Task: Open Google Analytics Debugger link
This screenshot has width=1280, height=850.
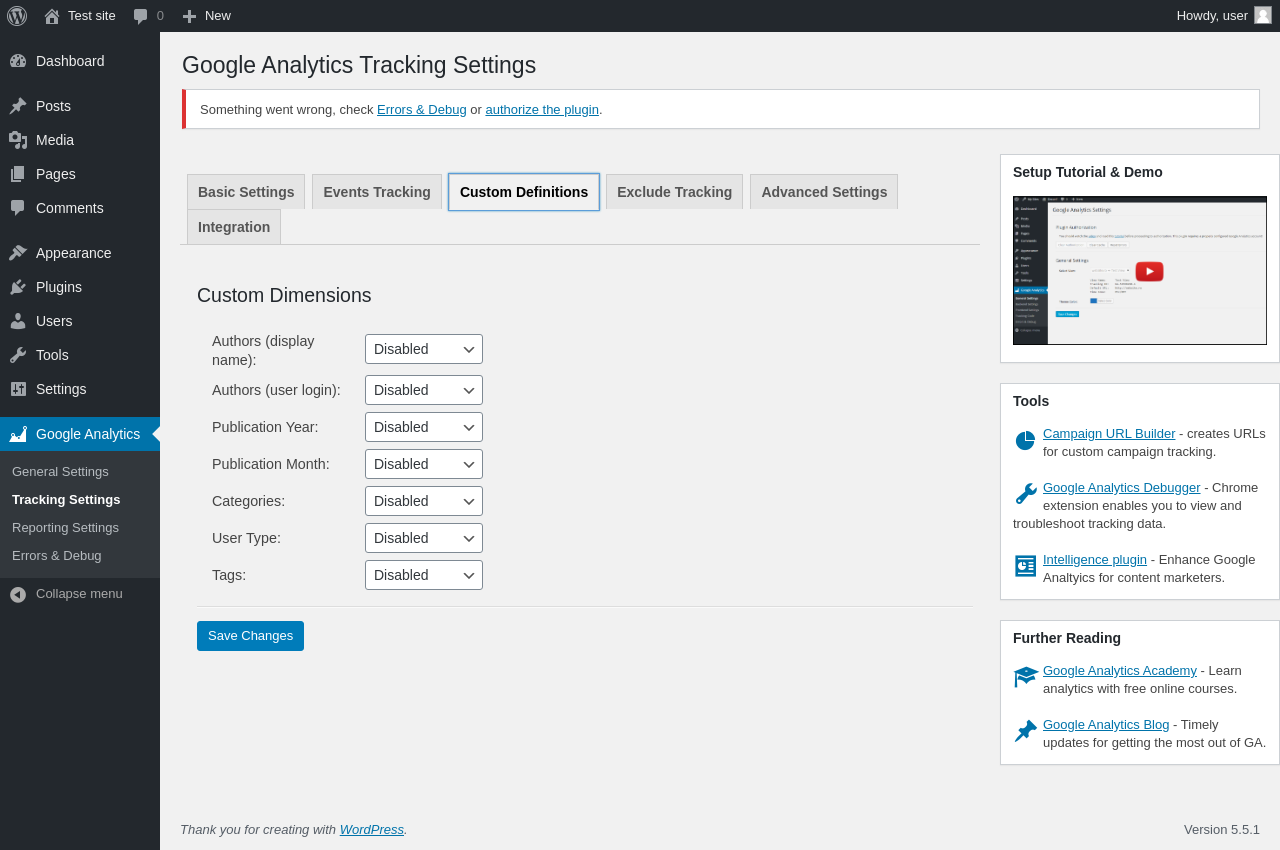Action: (x=1122, y=487)
